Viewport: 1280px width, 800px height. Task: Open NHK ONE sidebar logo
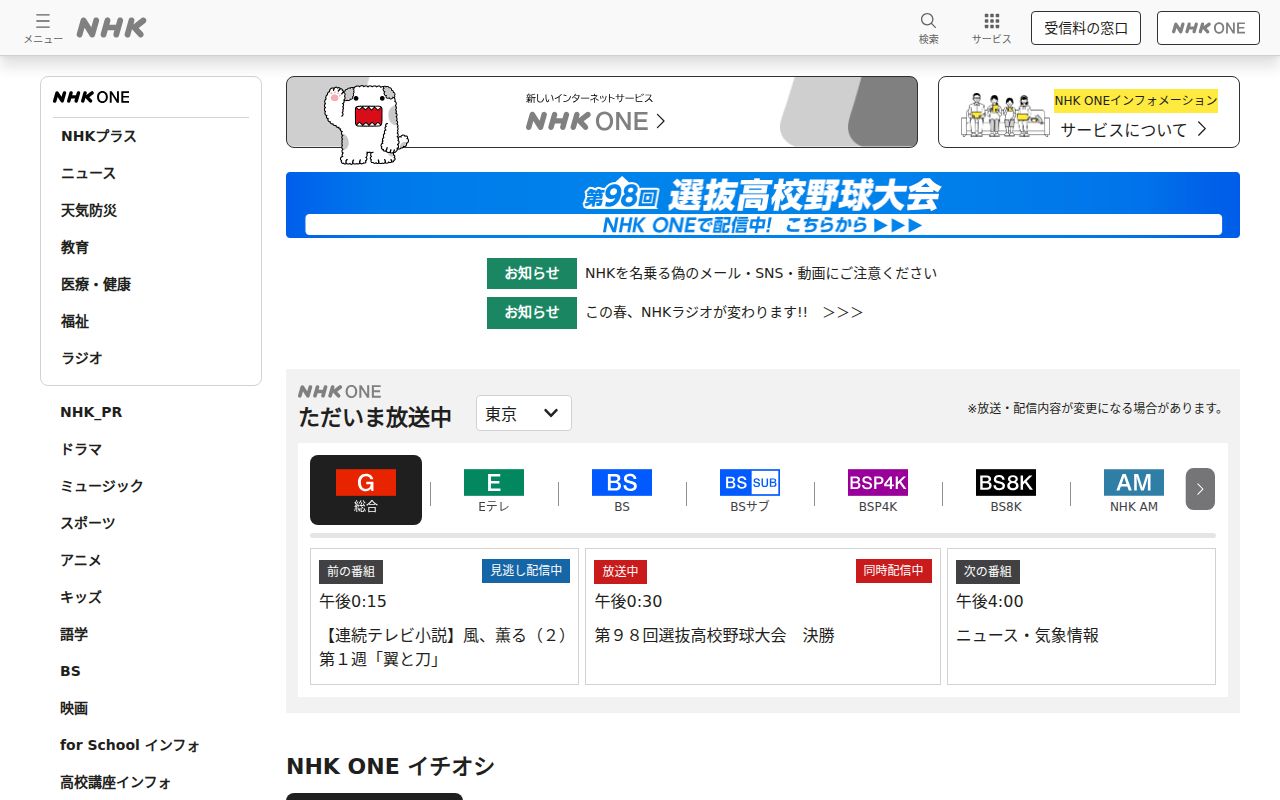pos(91,97)
